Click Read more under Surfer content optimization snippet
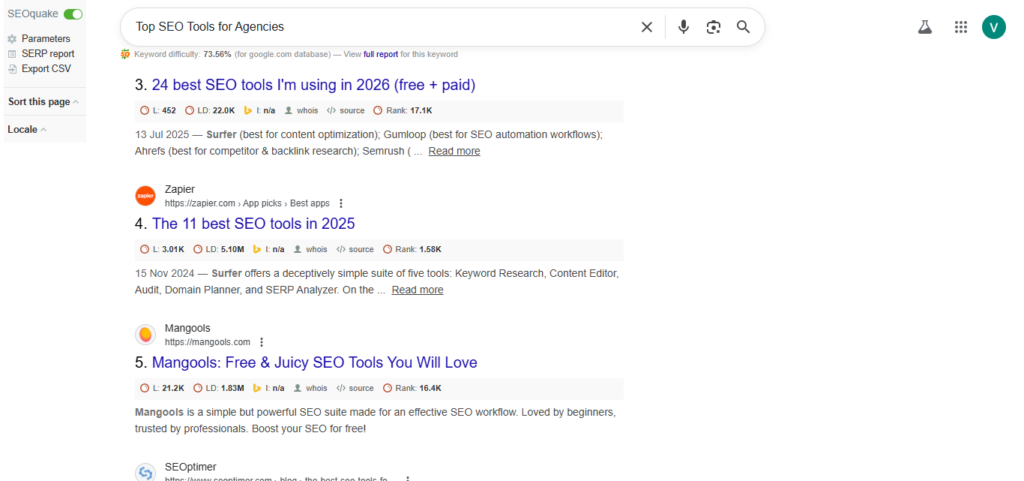Screen dimensions: 1024x481 454,151
